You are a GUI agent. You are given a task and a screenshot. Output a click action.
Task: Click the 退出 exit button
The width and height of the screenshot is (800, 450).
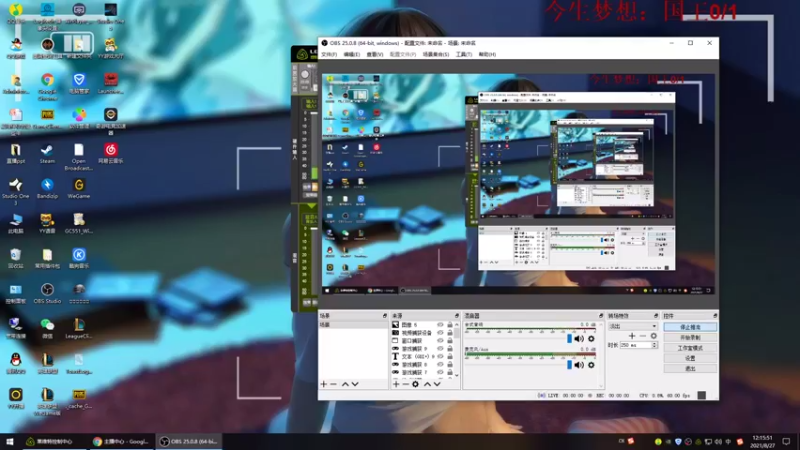click(x=690, y=368)
